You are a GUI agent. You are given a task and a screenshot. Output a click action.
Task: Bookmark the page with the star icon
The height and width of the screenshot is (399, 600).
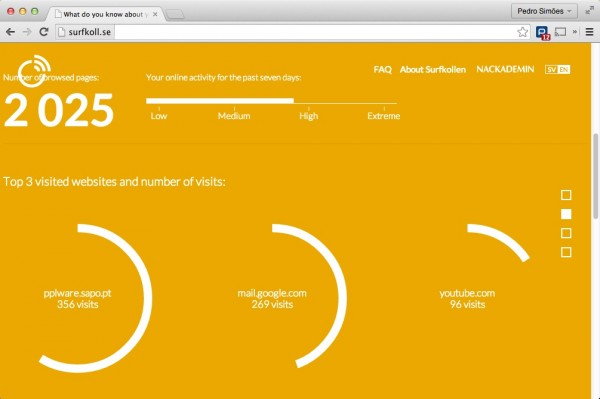[x=522, y=32]
